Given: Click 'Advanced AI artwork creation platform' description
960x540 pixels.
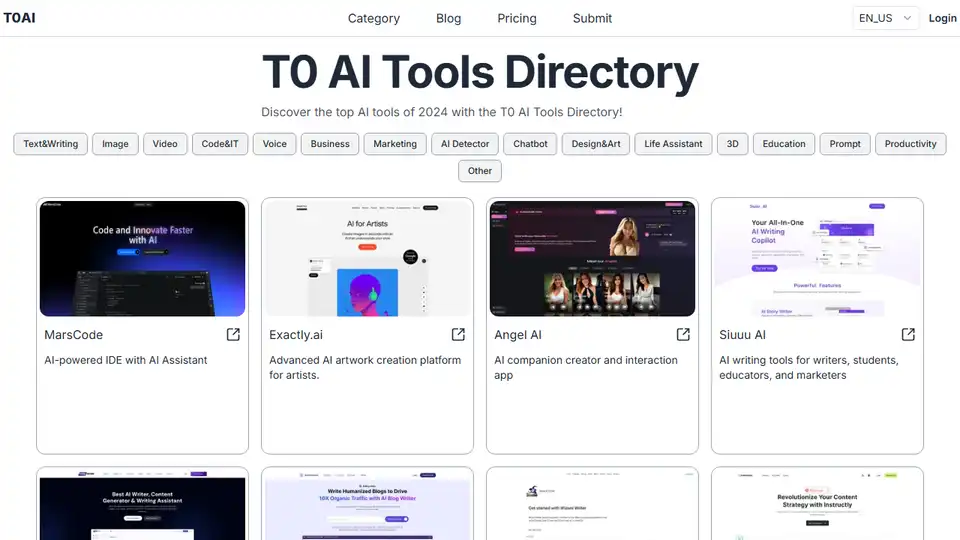Looking at the screenshot, I should (x=365, y=368).
